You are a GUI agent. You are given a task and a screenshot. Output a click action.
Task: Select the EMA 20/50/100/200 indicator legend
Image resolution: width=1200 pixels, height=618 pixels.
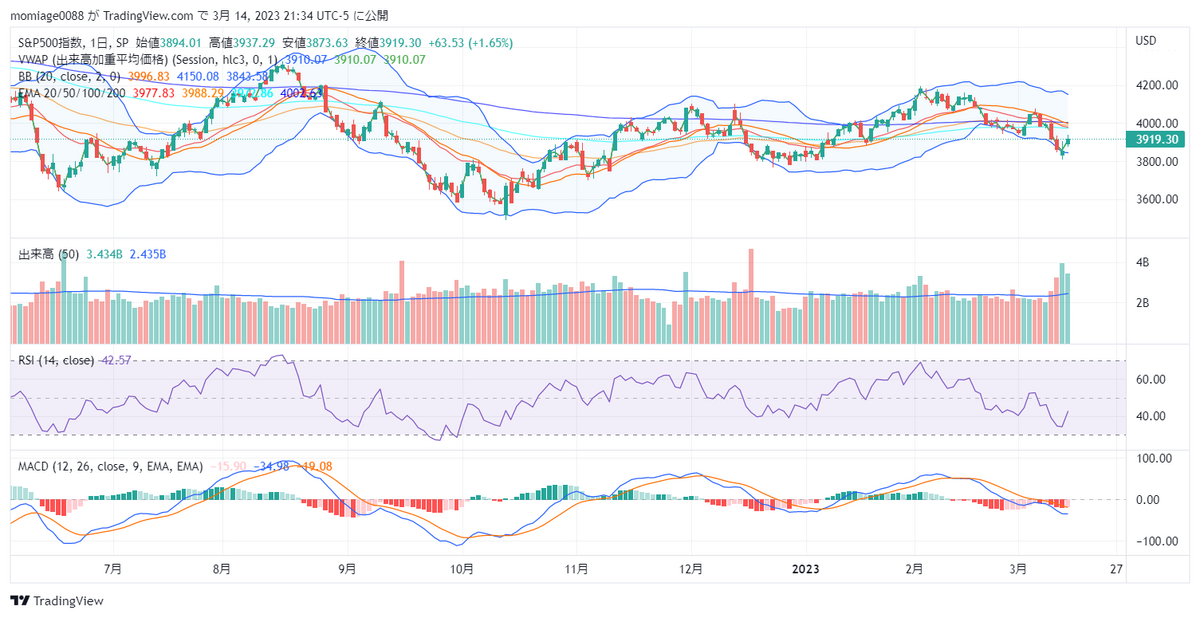coord(72,93)
